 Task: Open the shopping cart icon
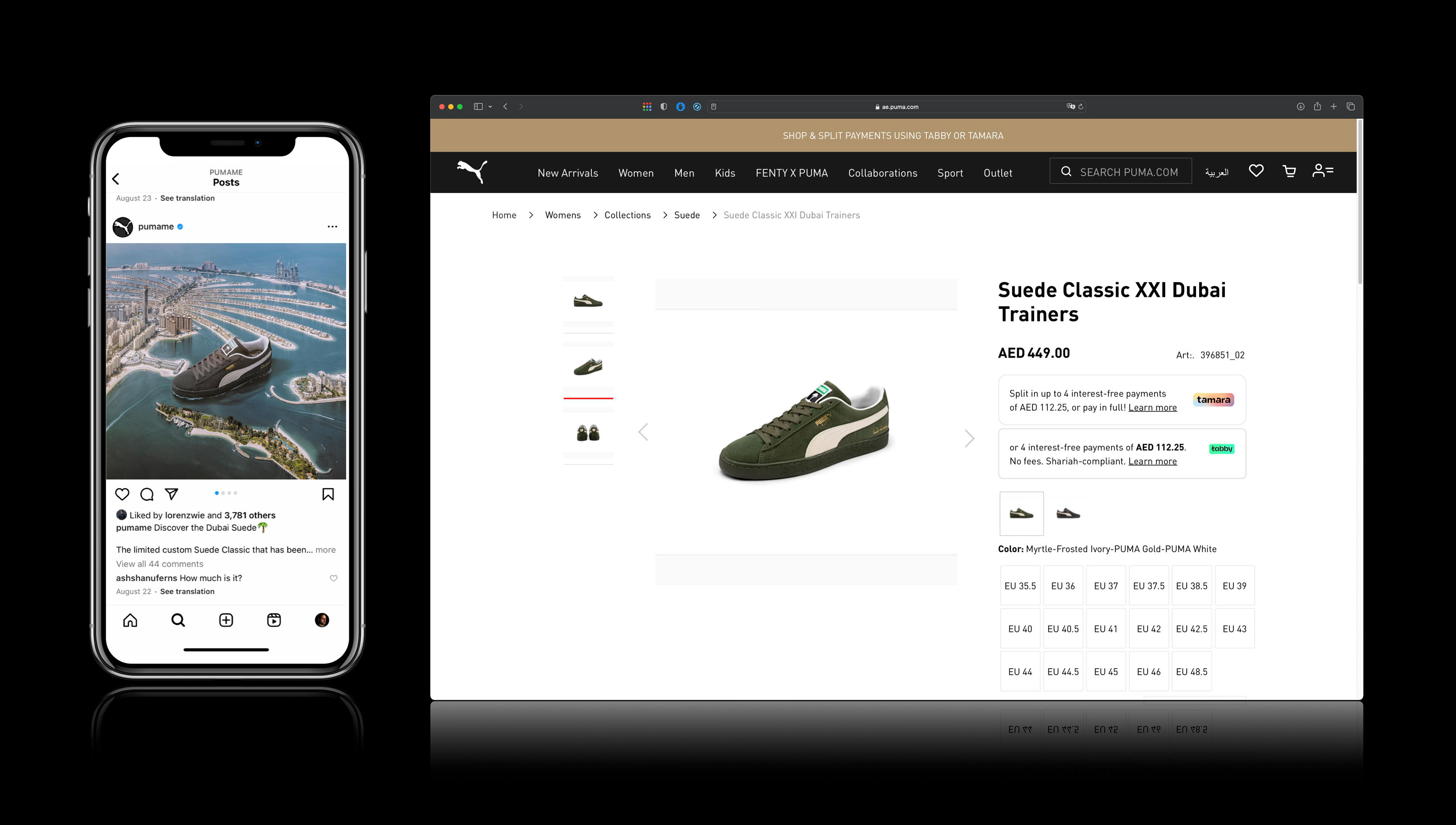(1290, 171)
